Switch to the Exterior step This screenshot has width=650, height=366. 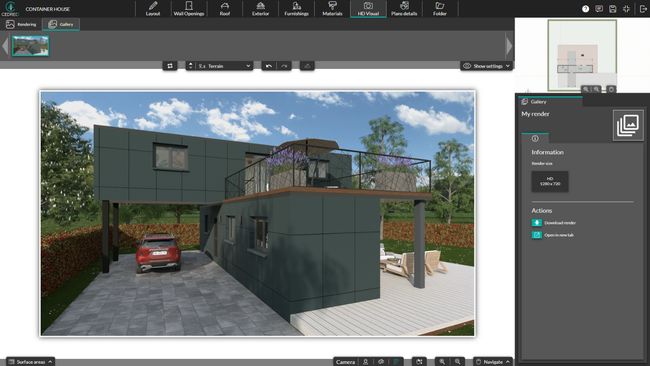click(260, 9)
